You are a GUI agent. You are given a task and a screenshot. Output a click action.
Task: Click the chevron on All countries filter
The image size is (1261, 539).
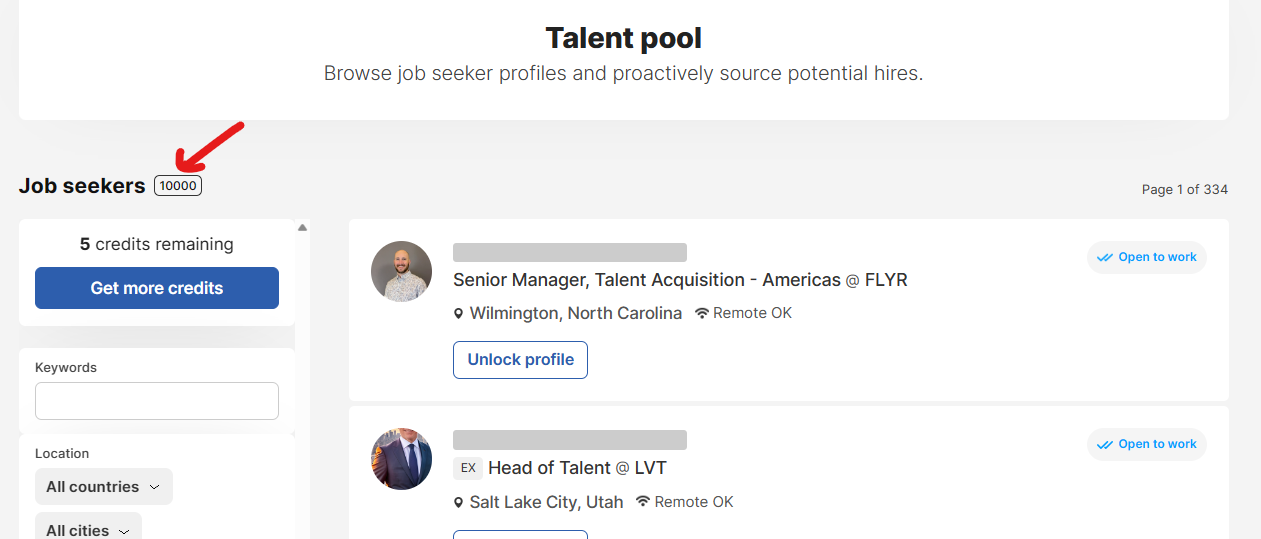pos(154,487)
